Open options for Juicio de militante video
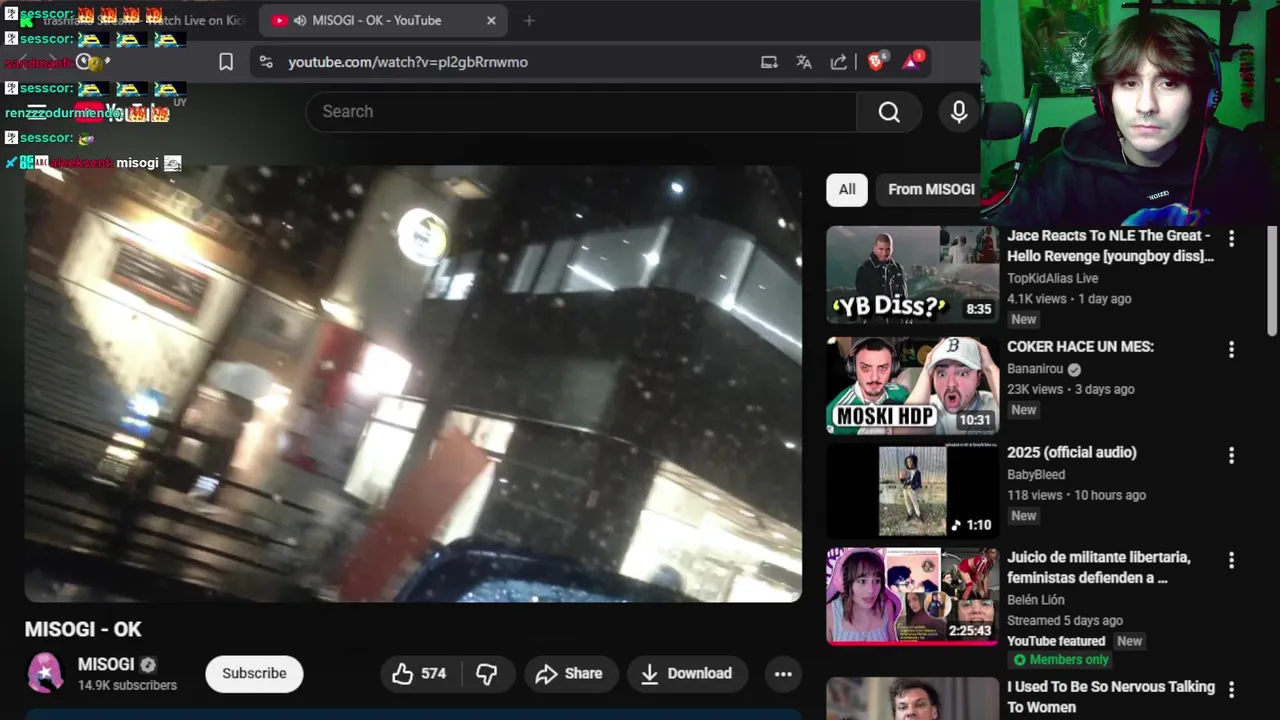 [x=1231, y=560]
